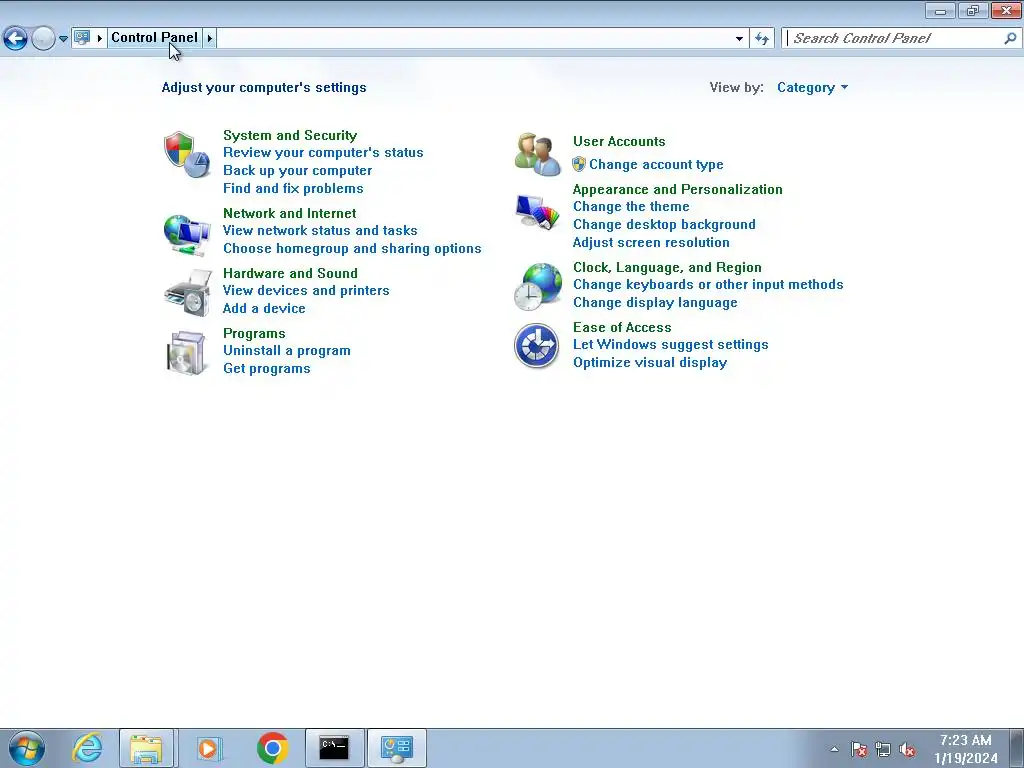
Task: Click the Control Panel breadcrumb
Action: [x=155, y=37]
